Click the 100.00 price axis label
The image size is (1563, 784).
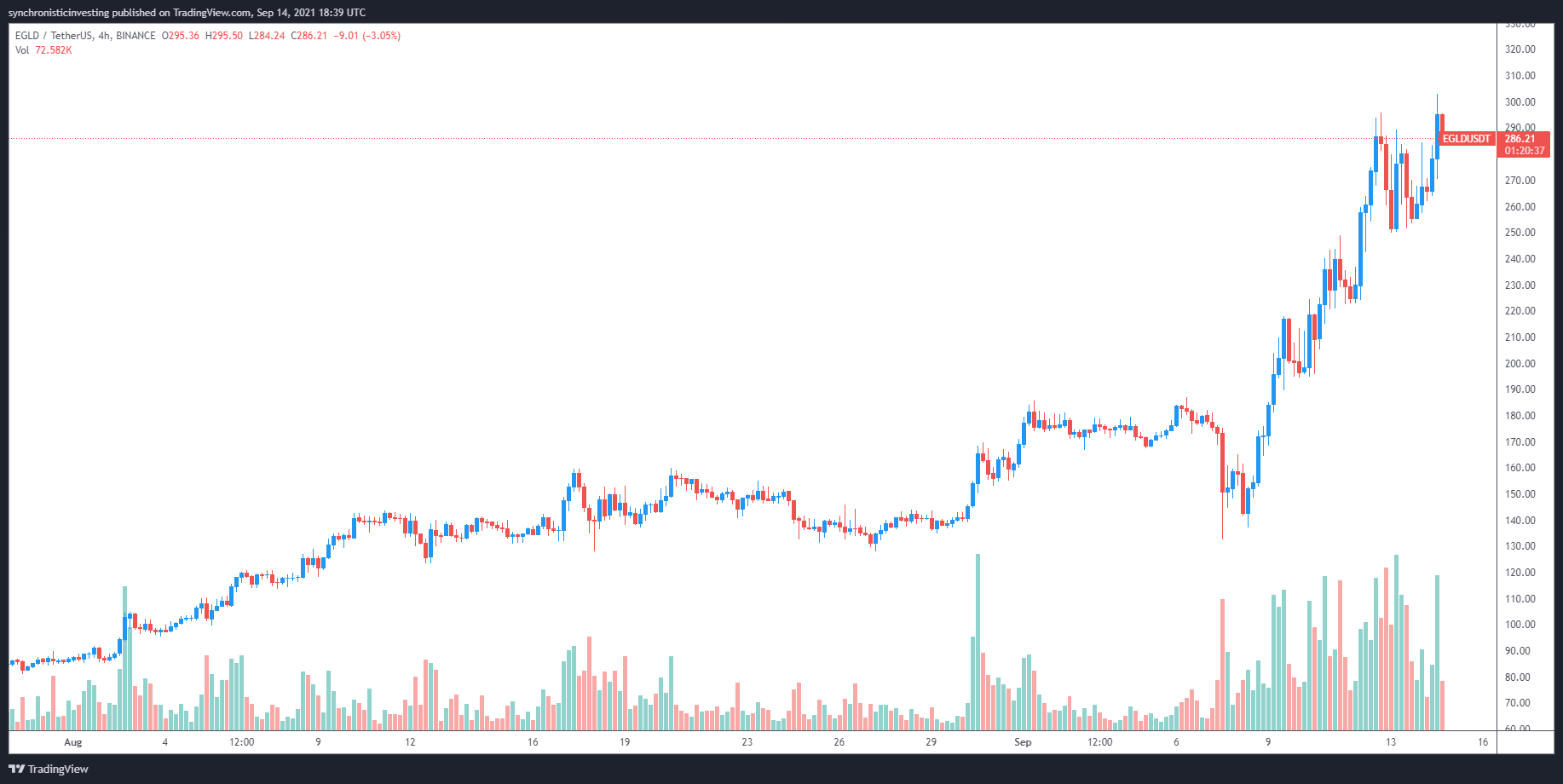(1520, 625)
